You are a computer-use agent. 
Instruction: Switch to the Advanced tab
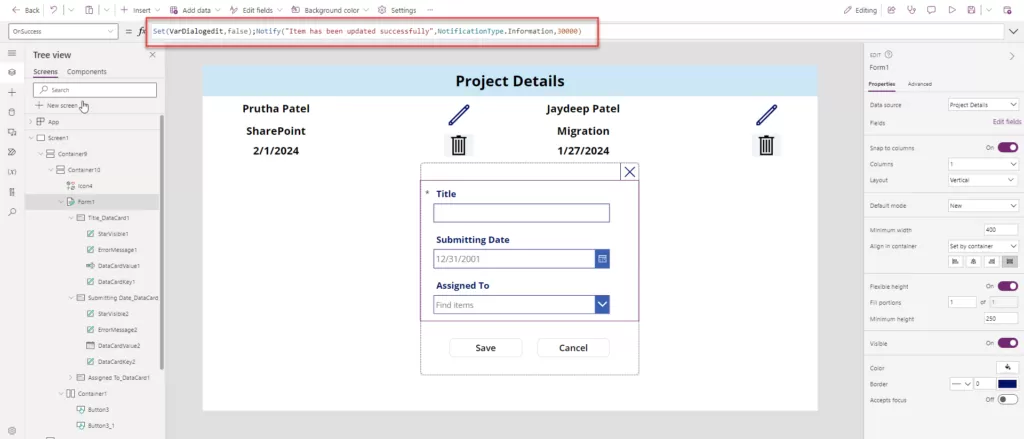(919, 84)
